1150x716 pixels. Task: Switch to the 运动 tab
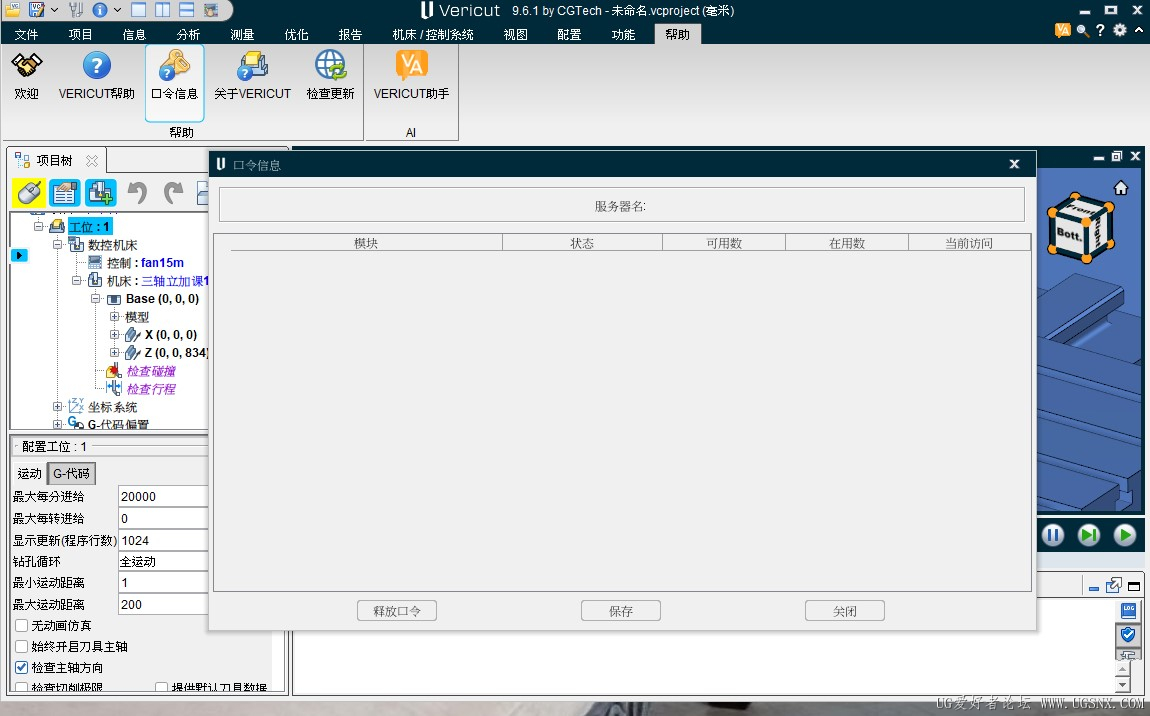pyautogui.click(x=29, y=474)
